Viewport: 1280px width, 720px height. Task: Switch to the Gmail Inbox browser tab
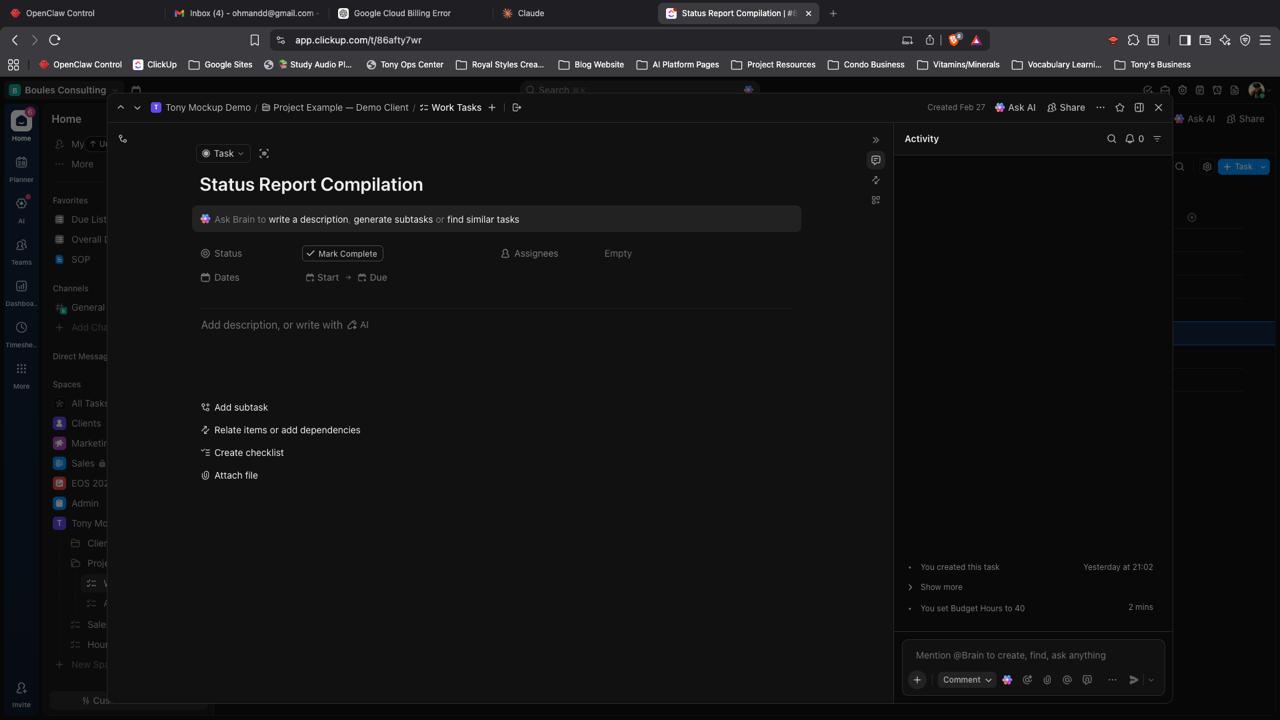point(245,13)
